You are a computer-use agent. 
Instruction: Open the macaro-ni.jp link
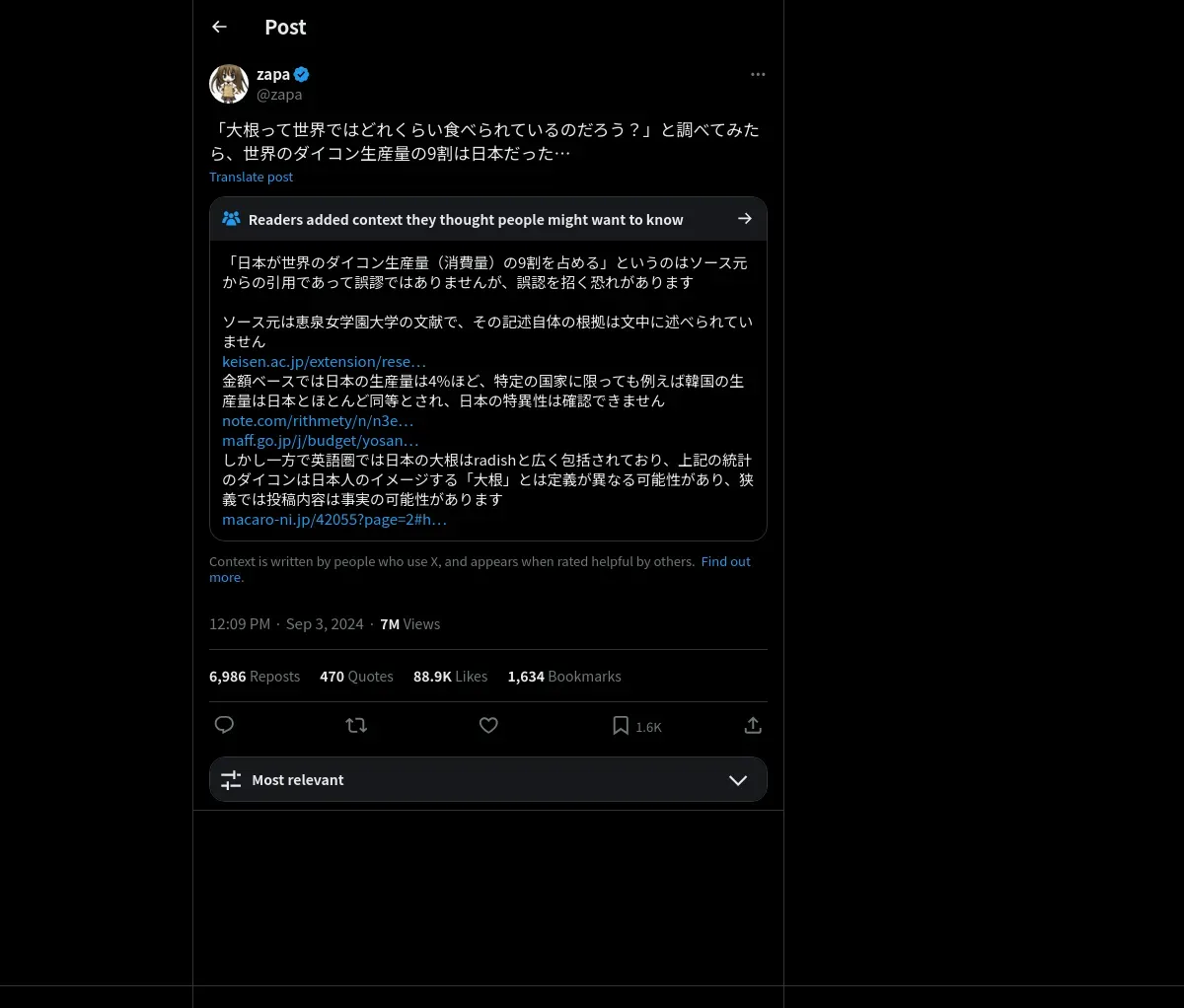click(334, 519)
